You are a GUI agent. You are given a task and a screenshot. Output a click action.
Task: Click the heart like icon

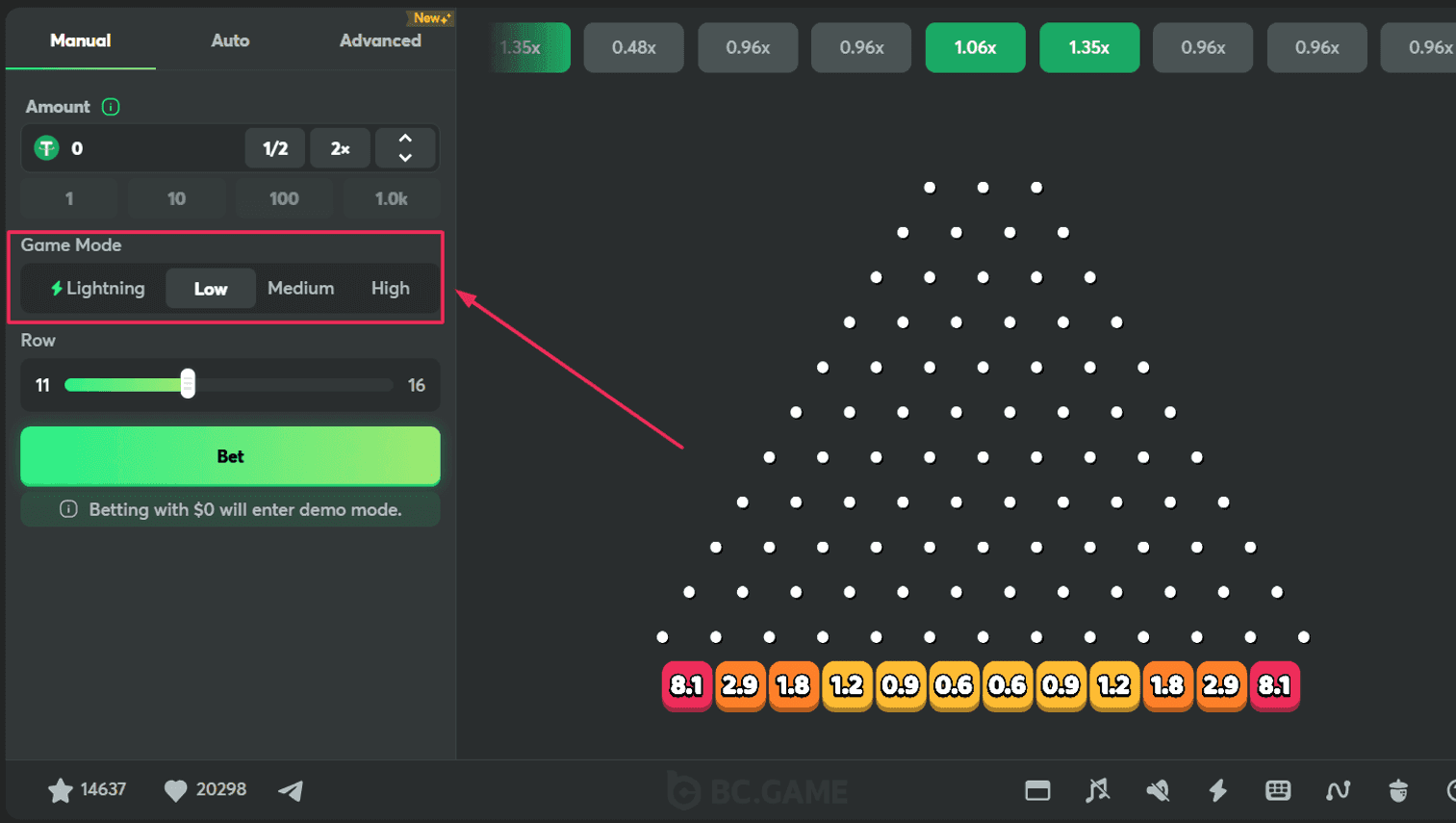(175, 790)
